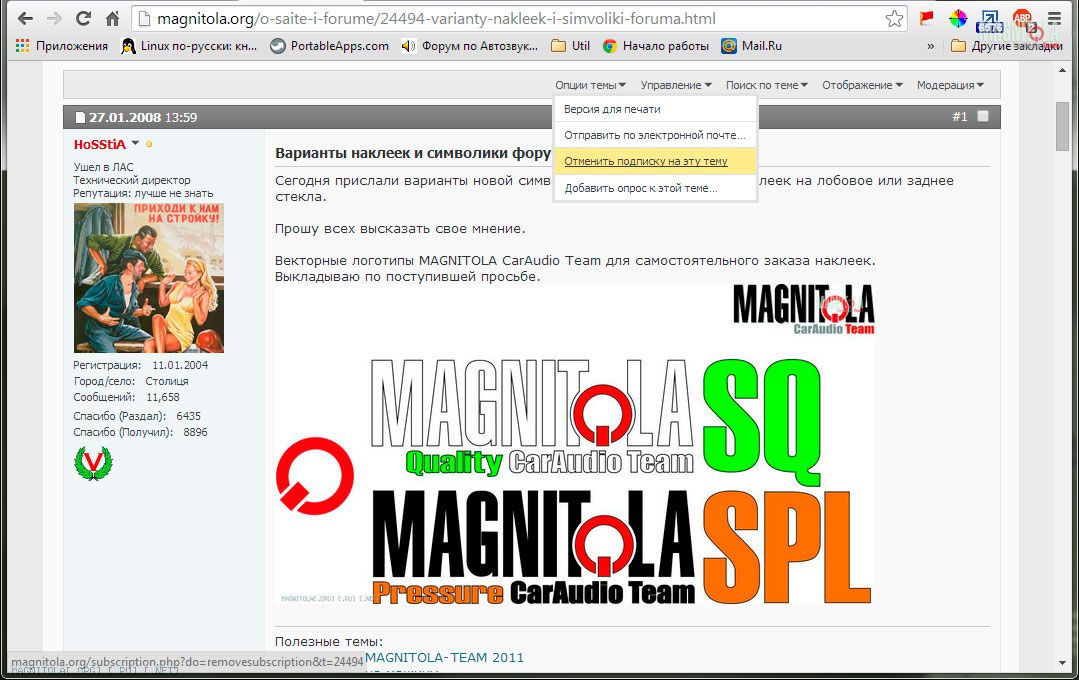Click the online status dot next to HoSStiA
This screenshot has height=680, width=1079.
click(149, 145)
